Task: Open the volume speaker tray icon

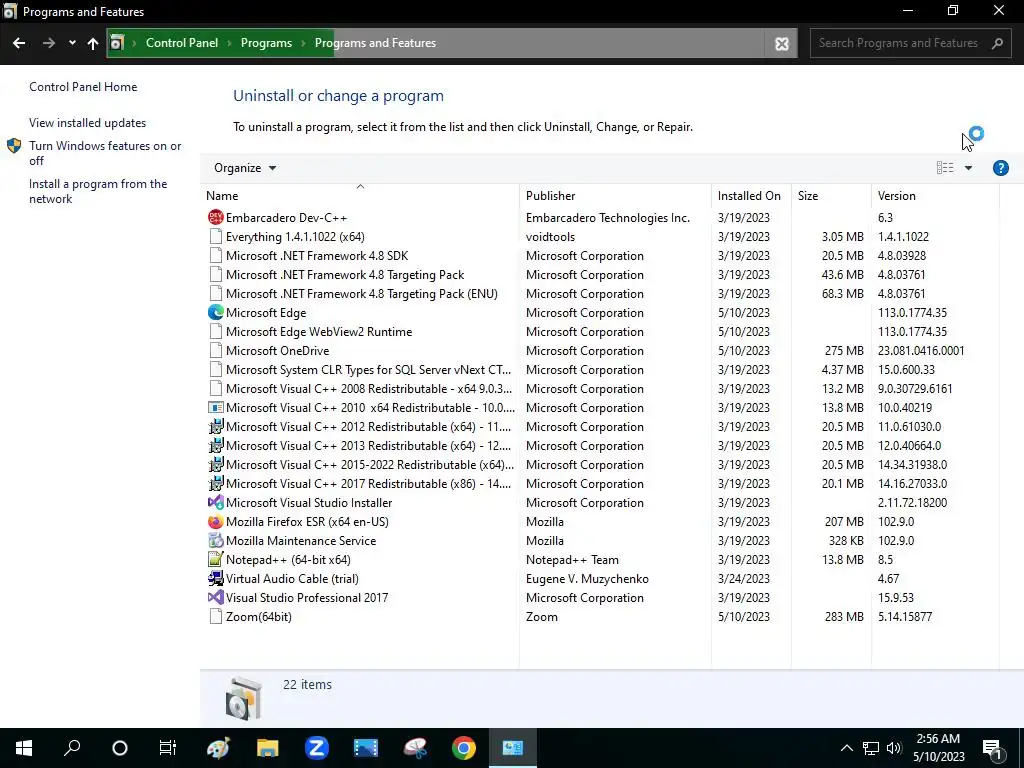Action: 894,748
